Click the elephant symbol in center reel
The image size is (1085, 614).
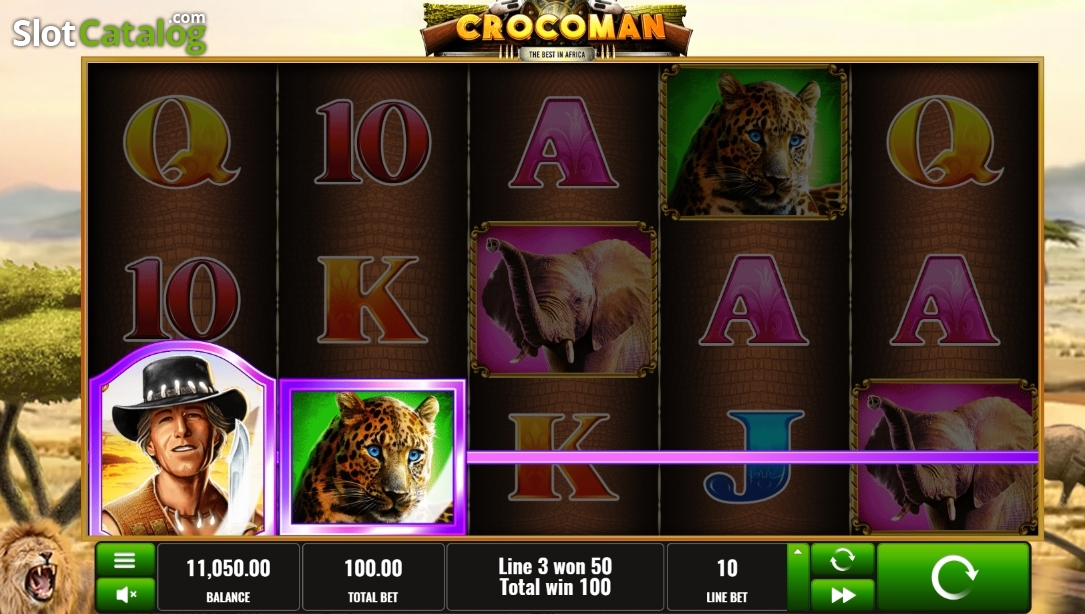[x=563, y=299]
